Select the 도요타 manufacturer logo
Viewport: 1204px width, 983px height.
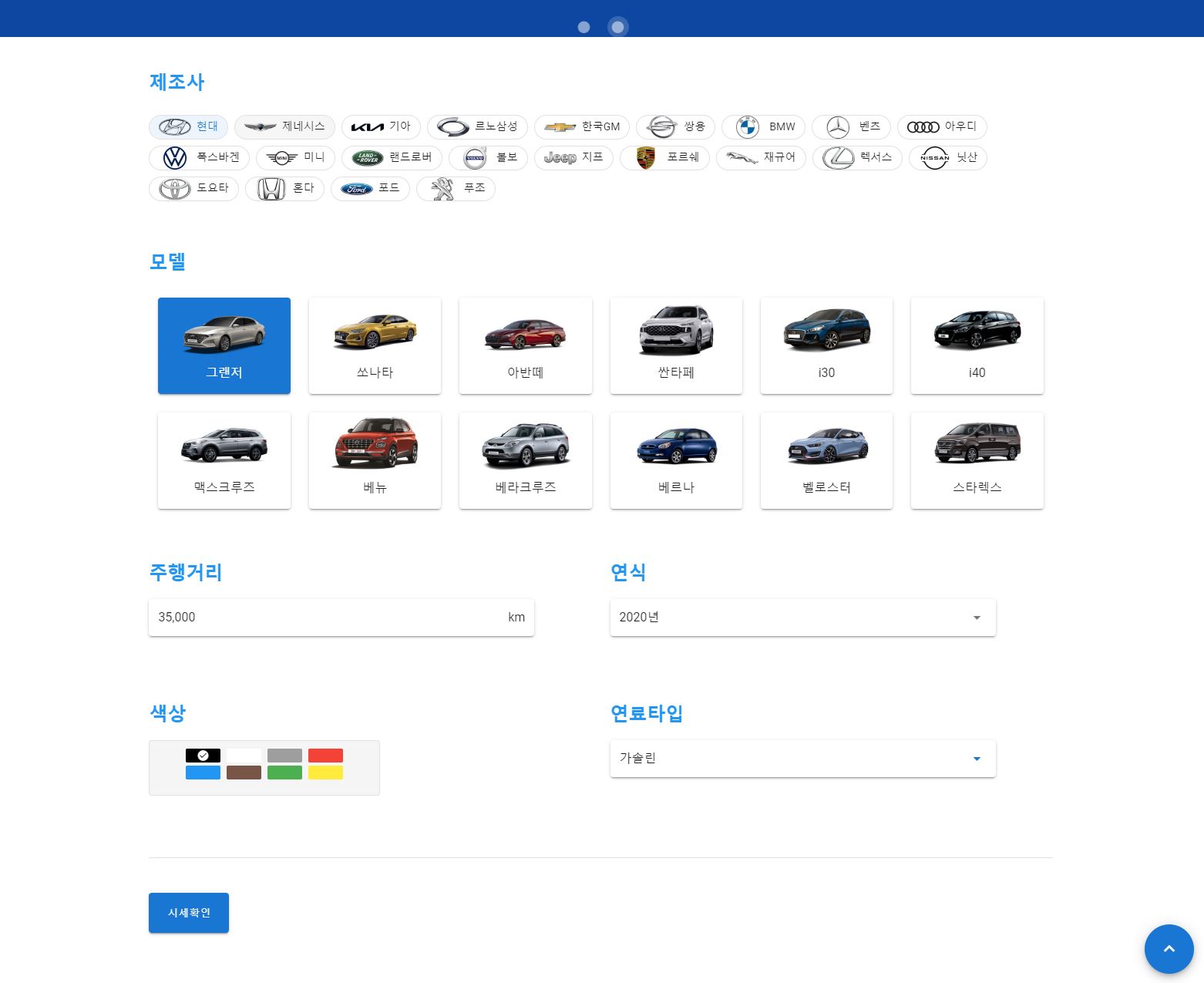pyautogui.click(x=193, y=188)
